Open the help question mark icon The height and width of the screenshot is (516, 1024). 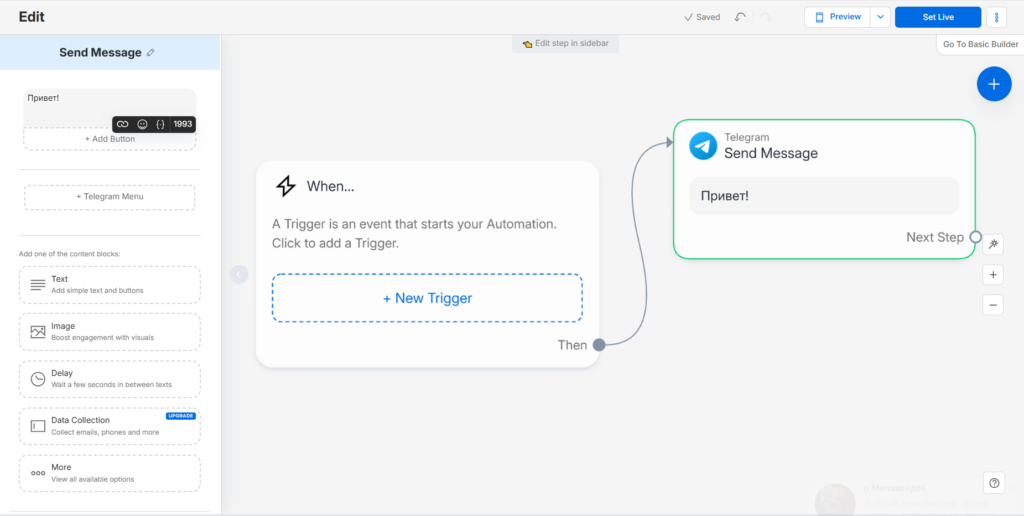coord(994,483)
